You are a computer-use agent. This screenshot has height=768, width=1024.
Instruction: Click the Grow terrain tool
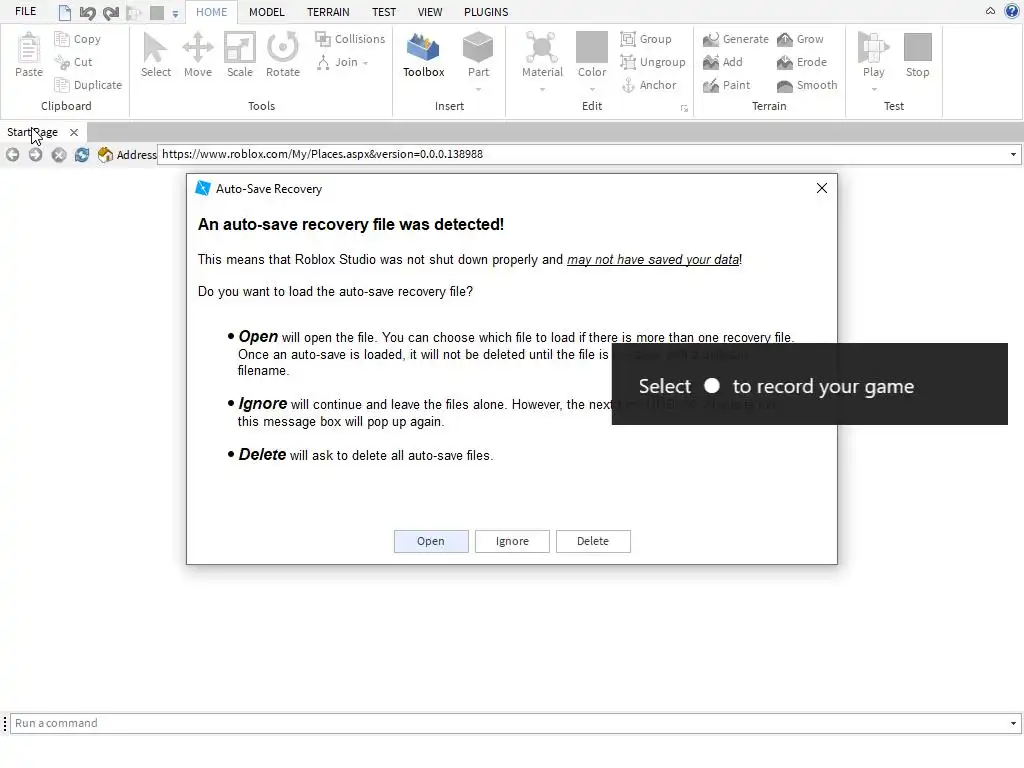[x=800, y=39]
